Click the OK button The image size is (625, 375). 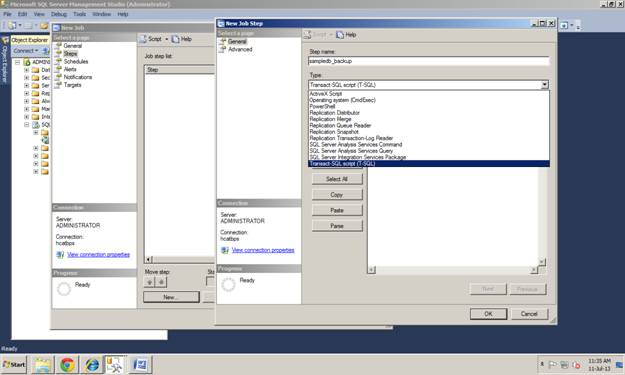pyautogui.click(x=488, y=314)
